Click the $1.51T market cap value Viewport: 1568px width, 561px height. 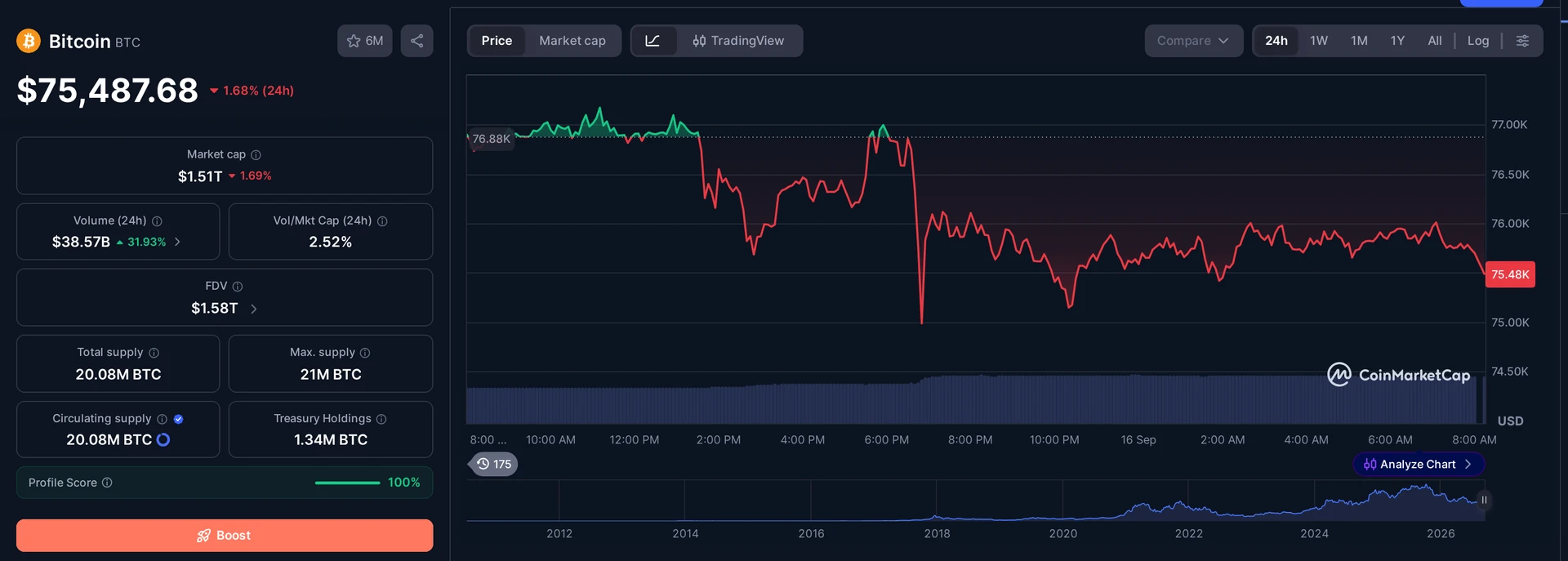(x=200, y=176)
